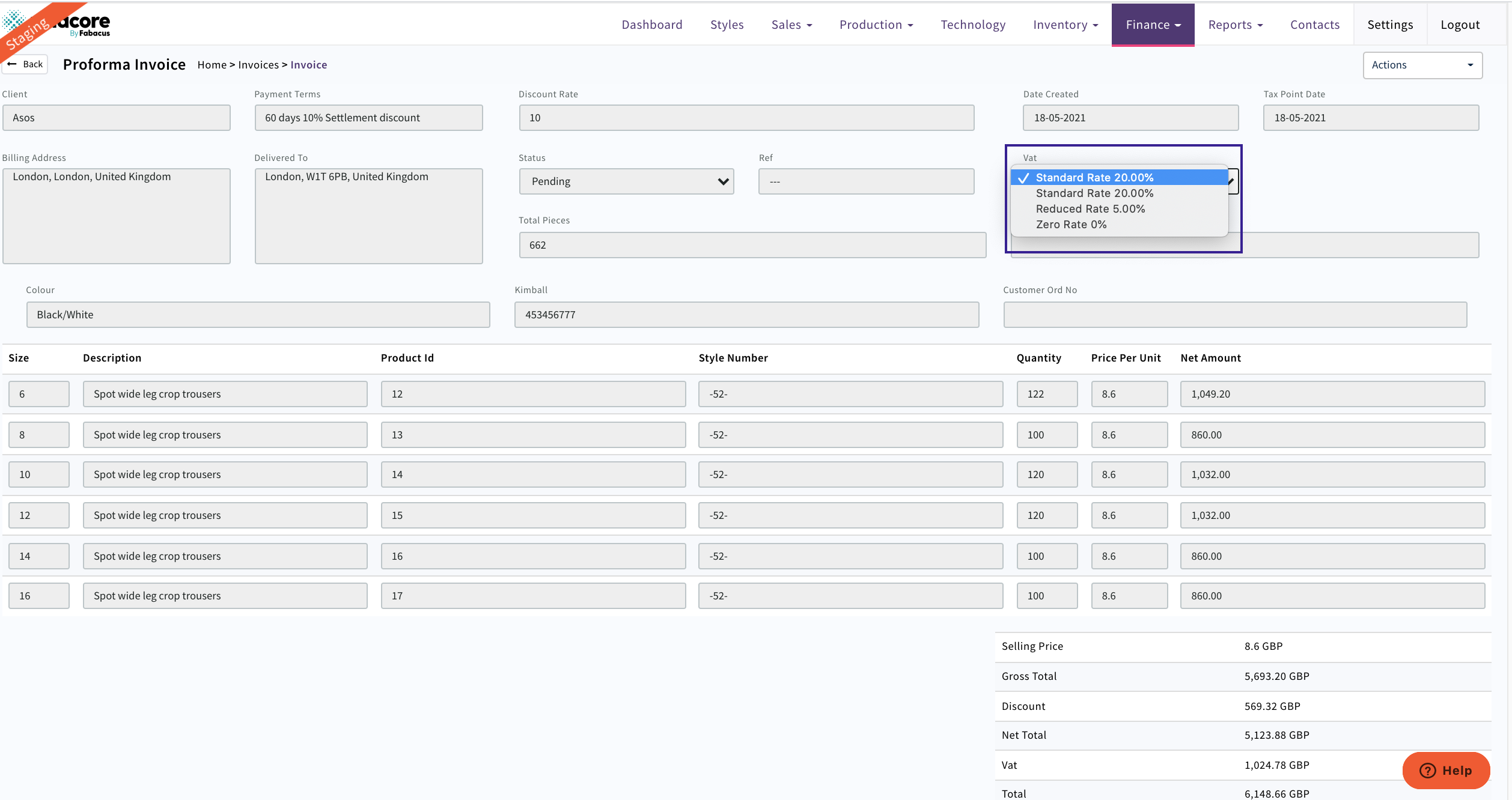1512x800 pixels.
Task: Click Home in the breadcrumb
Action: coord(212,65)
